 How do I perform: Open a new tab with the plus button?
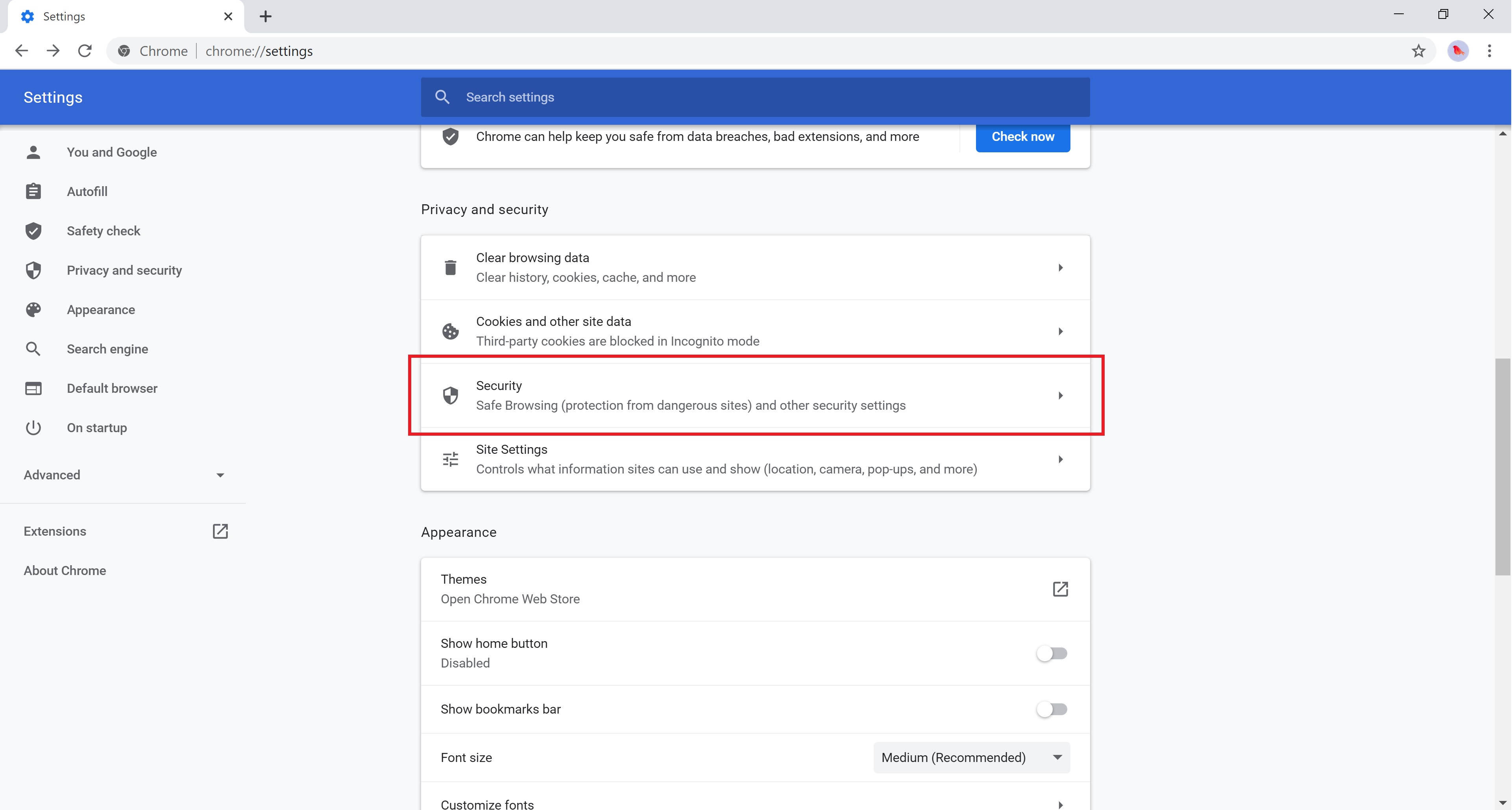265,17
